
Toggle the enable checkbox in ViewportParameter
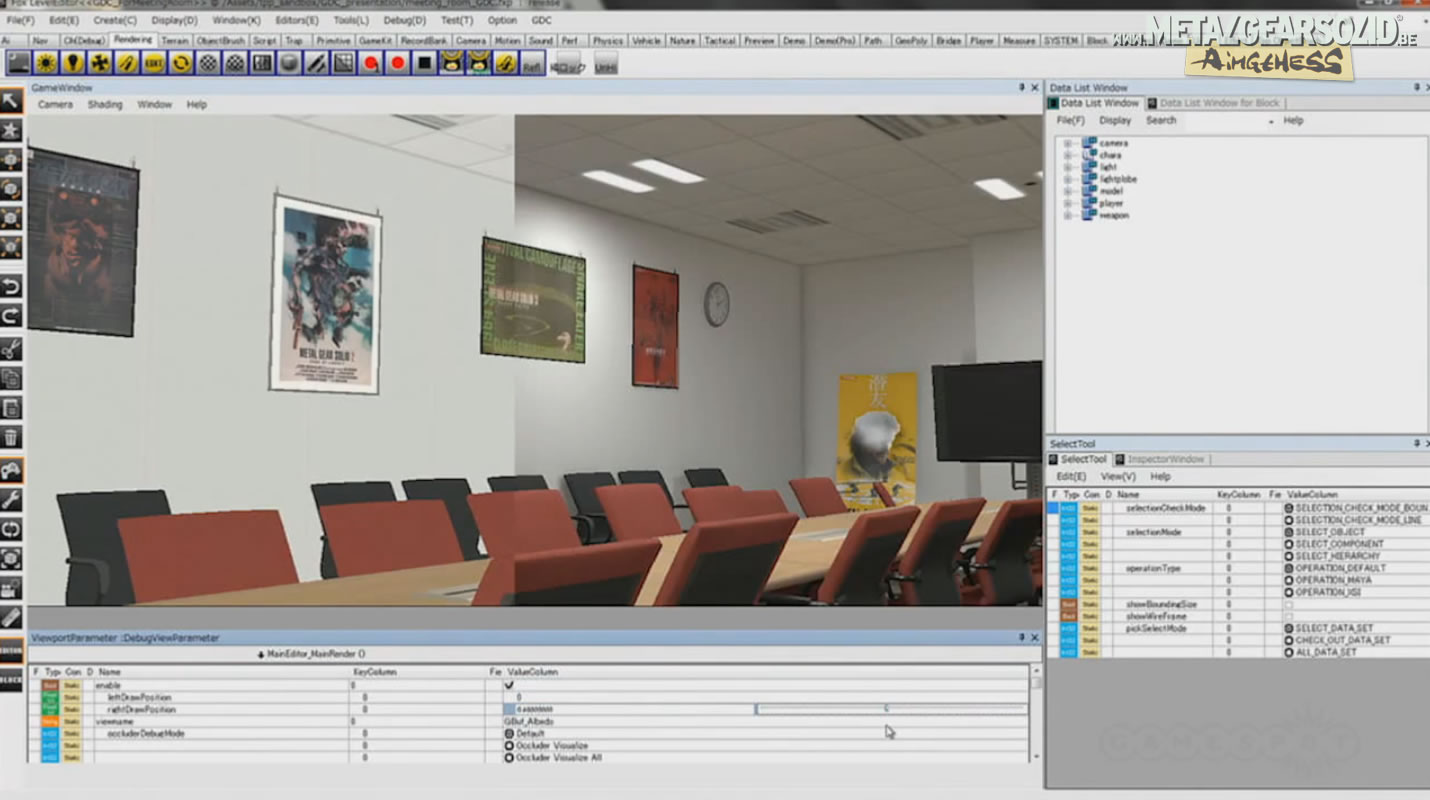pyautogui.click(x=509, y=686)
